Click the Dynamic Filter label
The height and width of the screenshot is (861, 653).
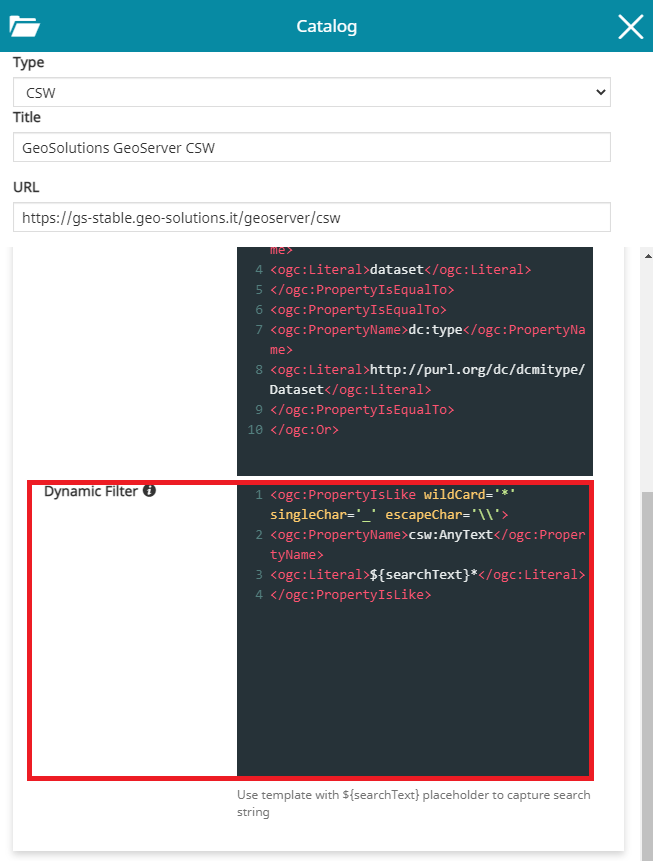coord(90,491)
